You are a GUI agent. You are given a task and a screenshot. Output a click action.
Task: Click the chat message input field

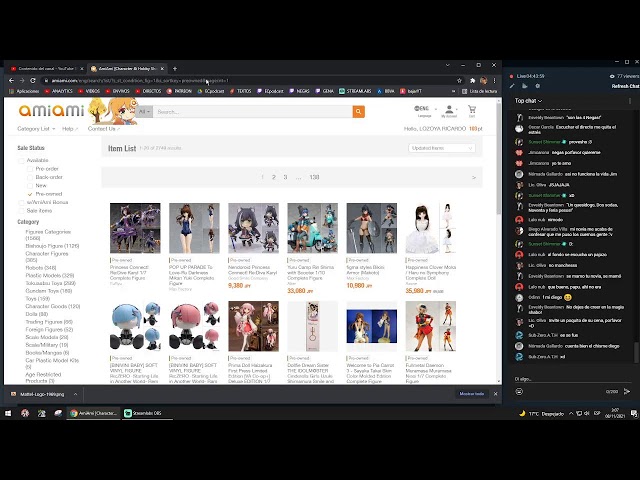point(571,379)
